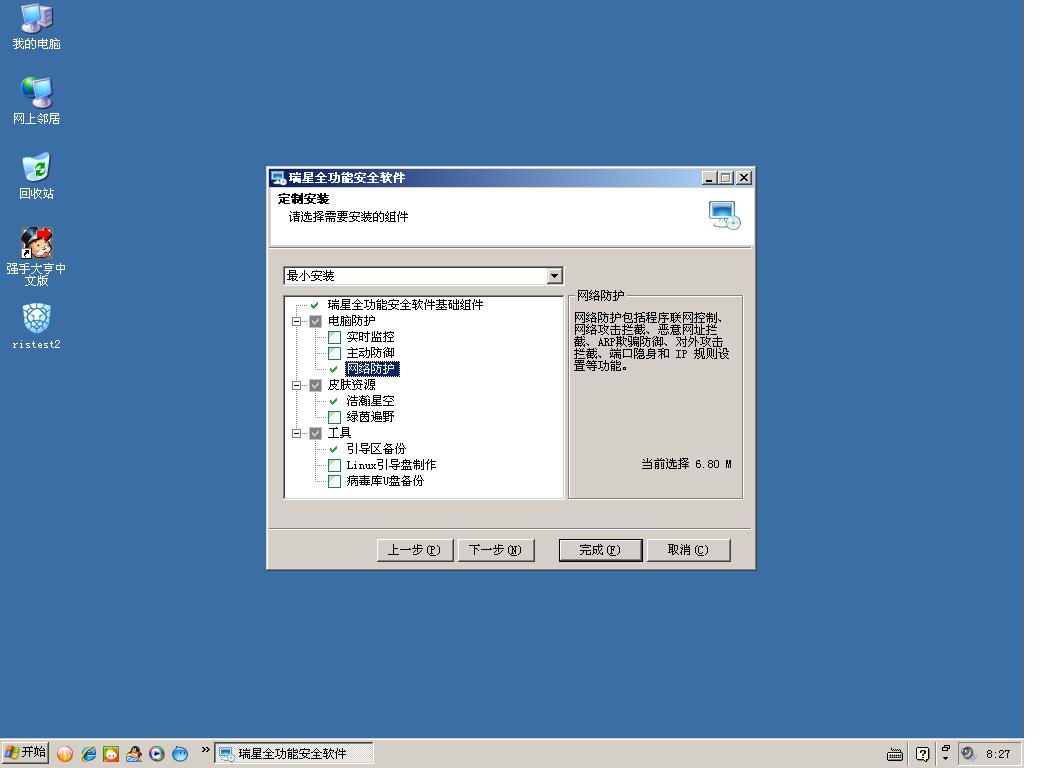
Task: Launch QQ penguin from quick launch
Action: click(x=134, y=754)
